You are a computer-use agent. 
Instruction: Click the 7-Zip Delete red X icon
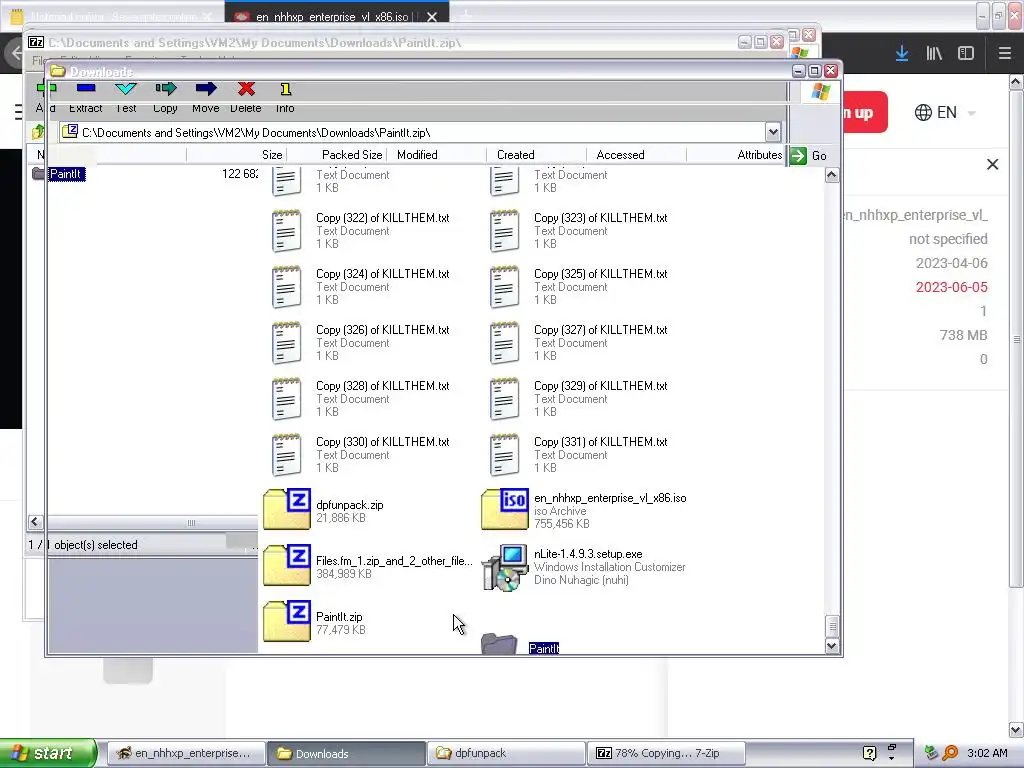click(246, 89)
